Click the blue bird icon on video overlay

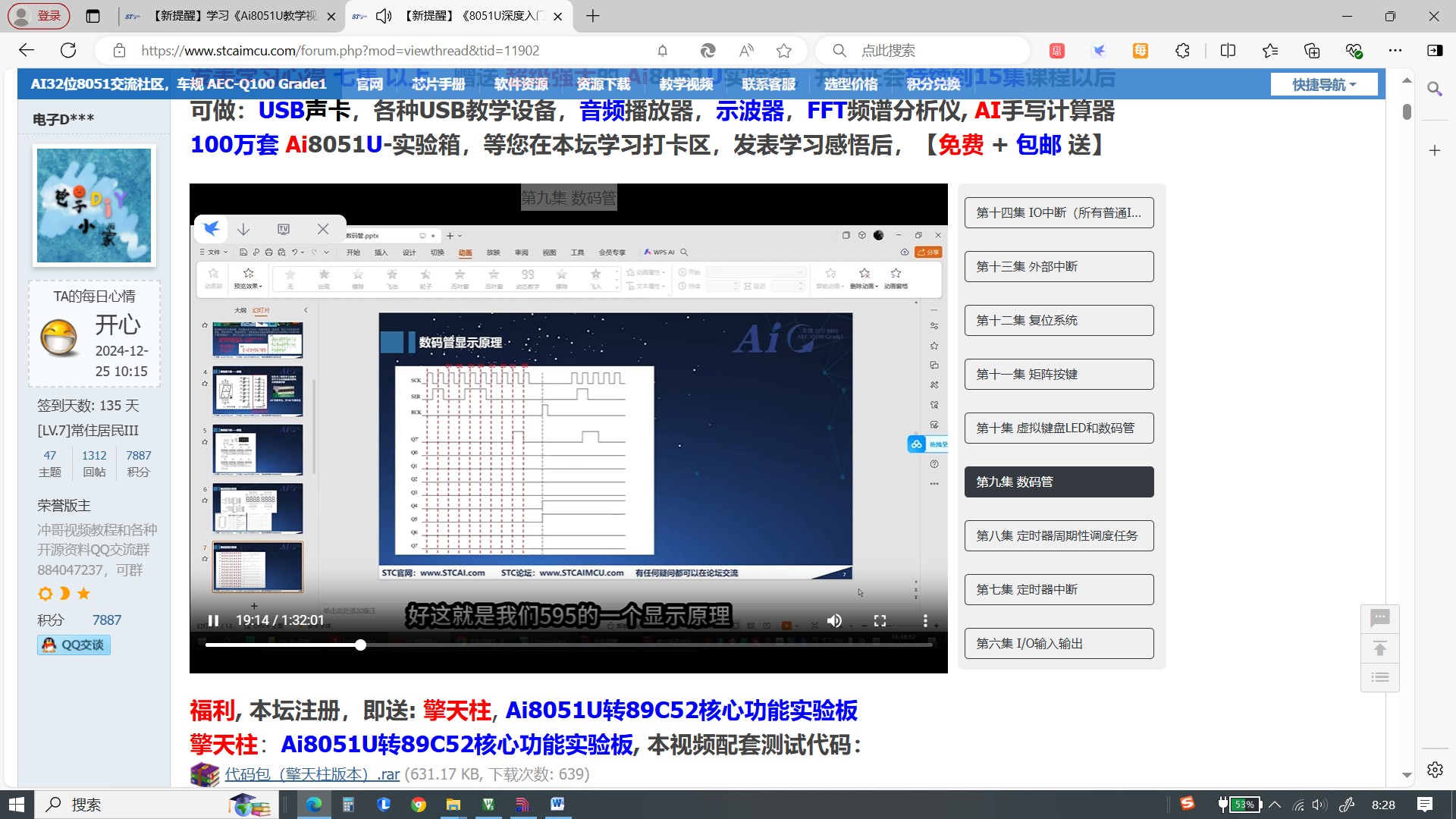coord(212,228)
